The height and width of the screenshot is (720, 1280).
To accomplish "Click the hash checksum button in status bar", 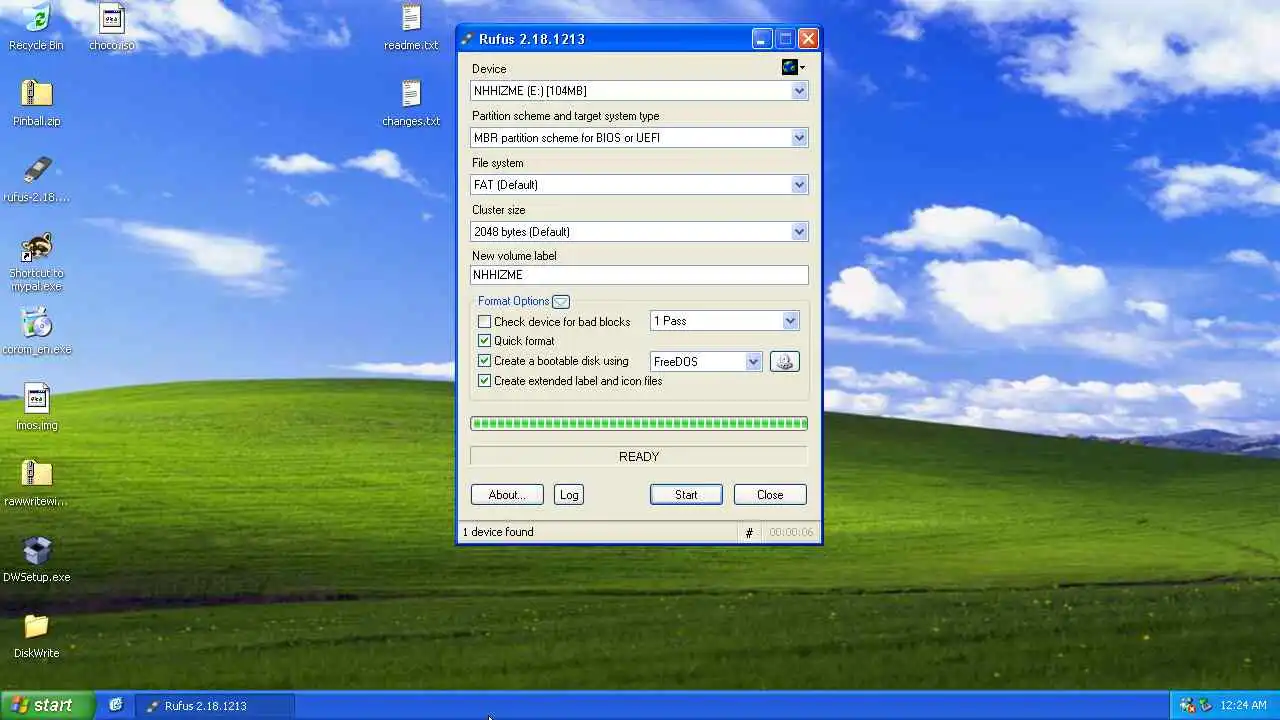I will tap(749, 533).
